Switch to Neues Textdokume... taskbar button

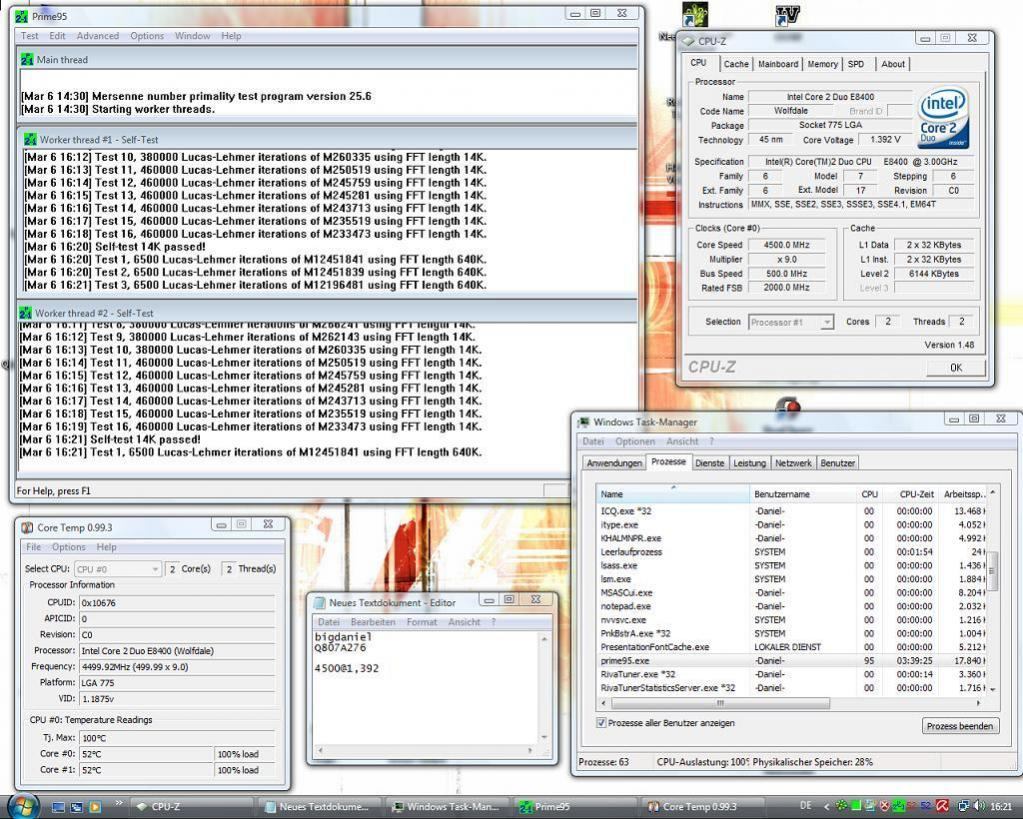click(x=320, y=807)
